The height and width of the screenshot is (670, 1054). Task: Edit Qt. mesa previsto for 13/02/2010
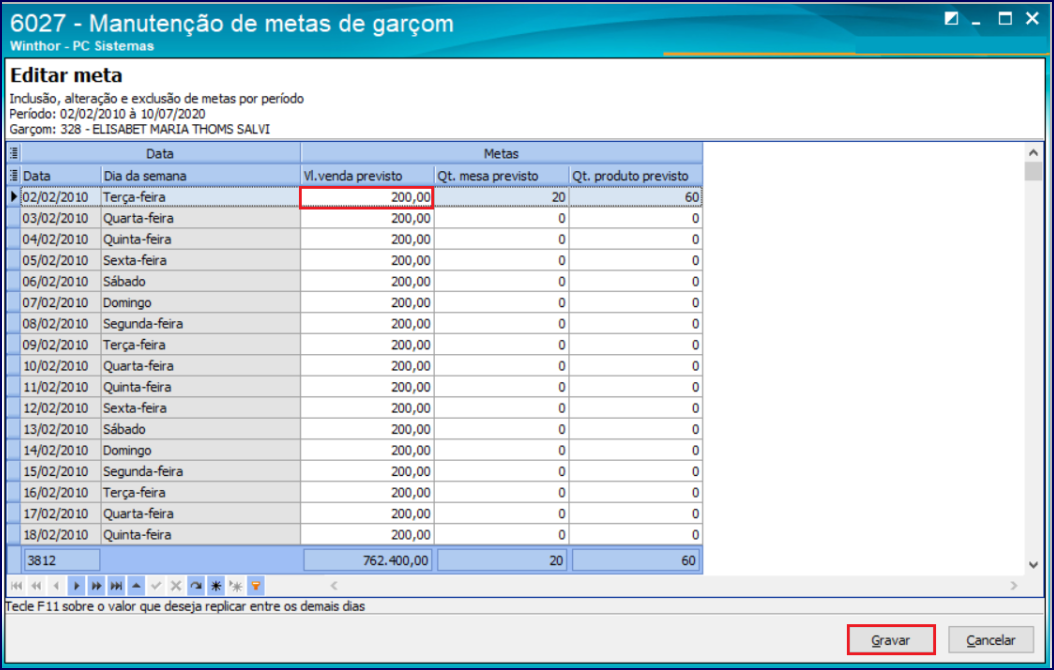(501, 429)
